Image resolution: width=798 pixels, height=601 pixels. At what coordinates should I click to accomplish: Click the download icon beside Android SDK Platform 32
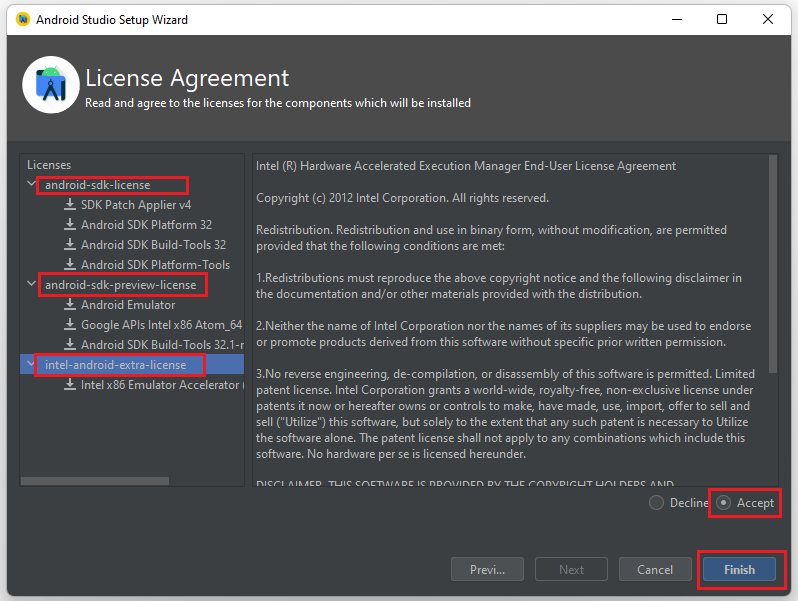(70, 224)
